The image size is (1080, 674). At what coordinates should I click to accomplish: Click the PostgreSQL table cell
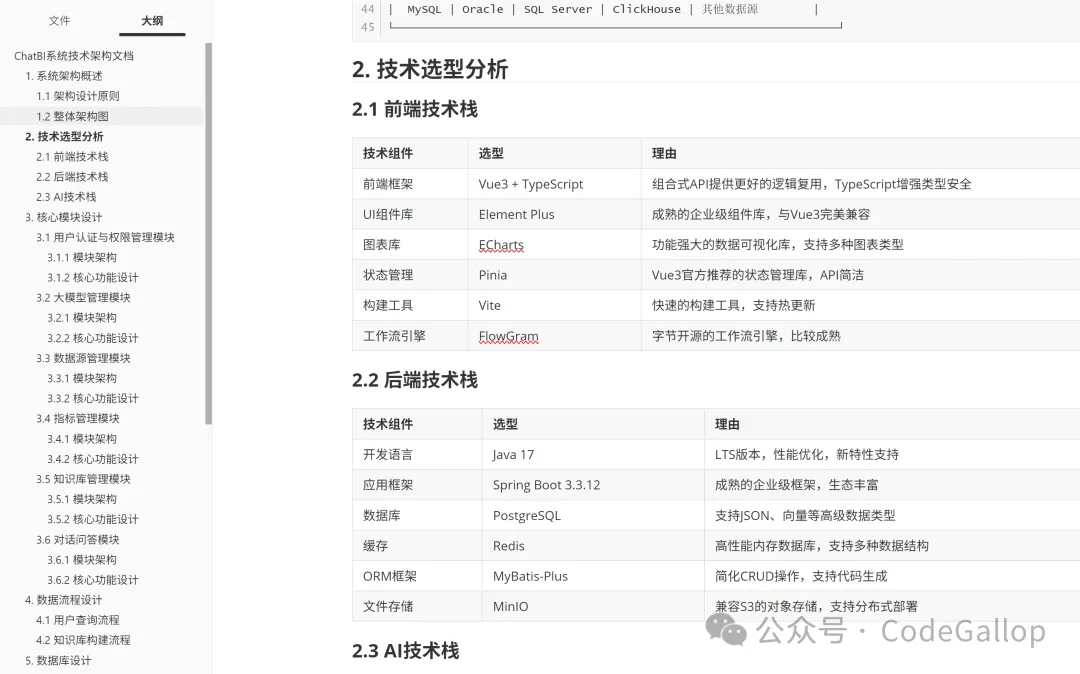coord(593,515)
